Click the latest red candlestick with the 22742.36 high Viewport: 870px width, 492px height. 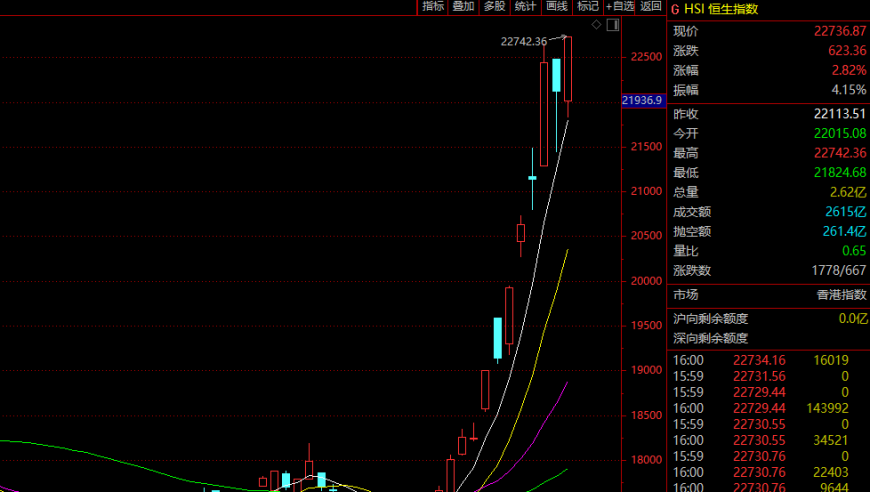click(x=568, y=69)
